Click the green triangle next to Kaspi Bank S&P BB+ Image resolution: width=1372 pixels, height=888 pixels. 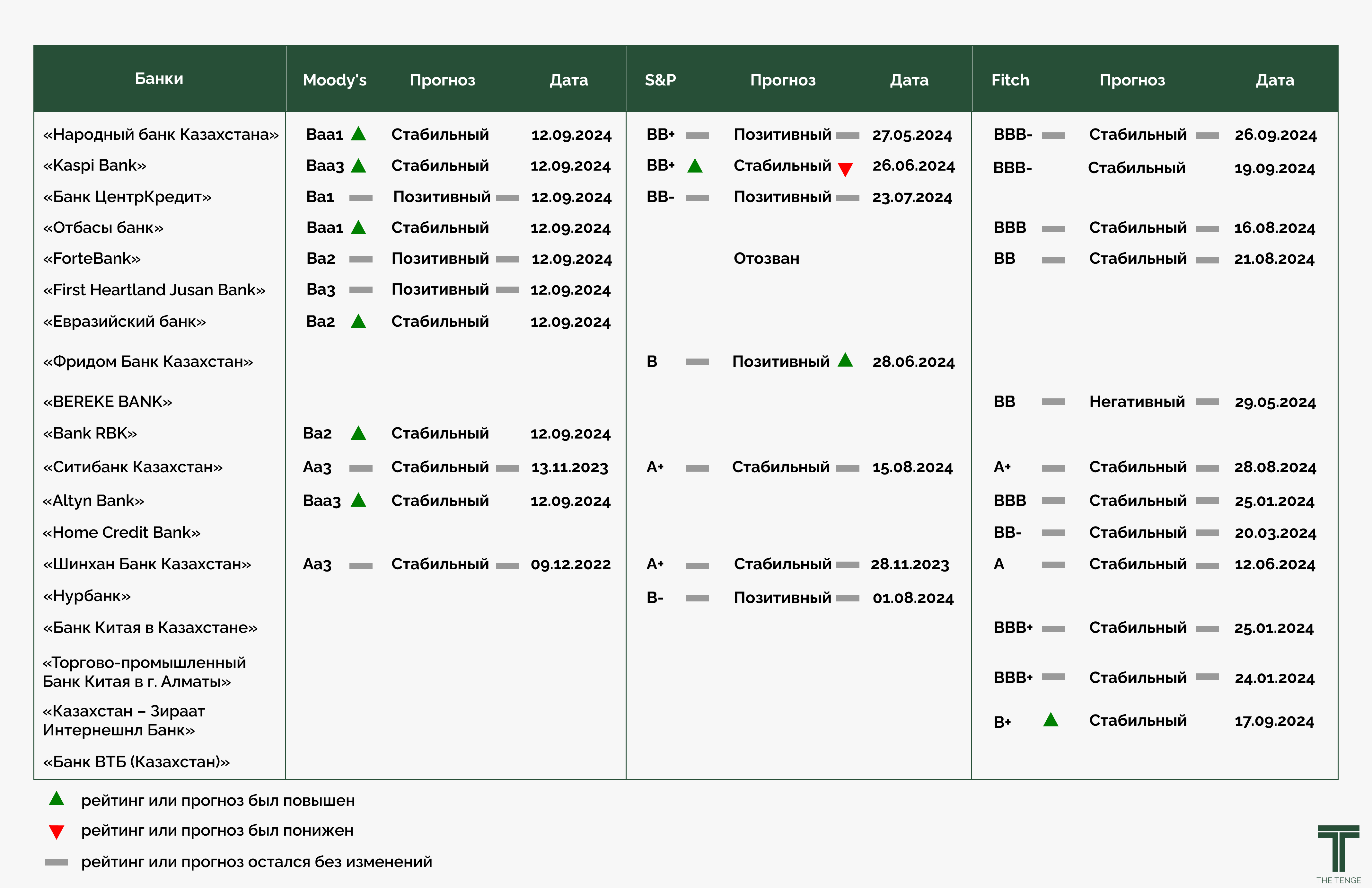(x=695, y=165)
